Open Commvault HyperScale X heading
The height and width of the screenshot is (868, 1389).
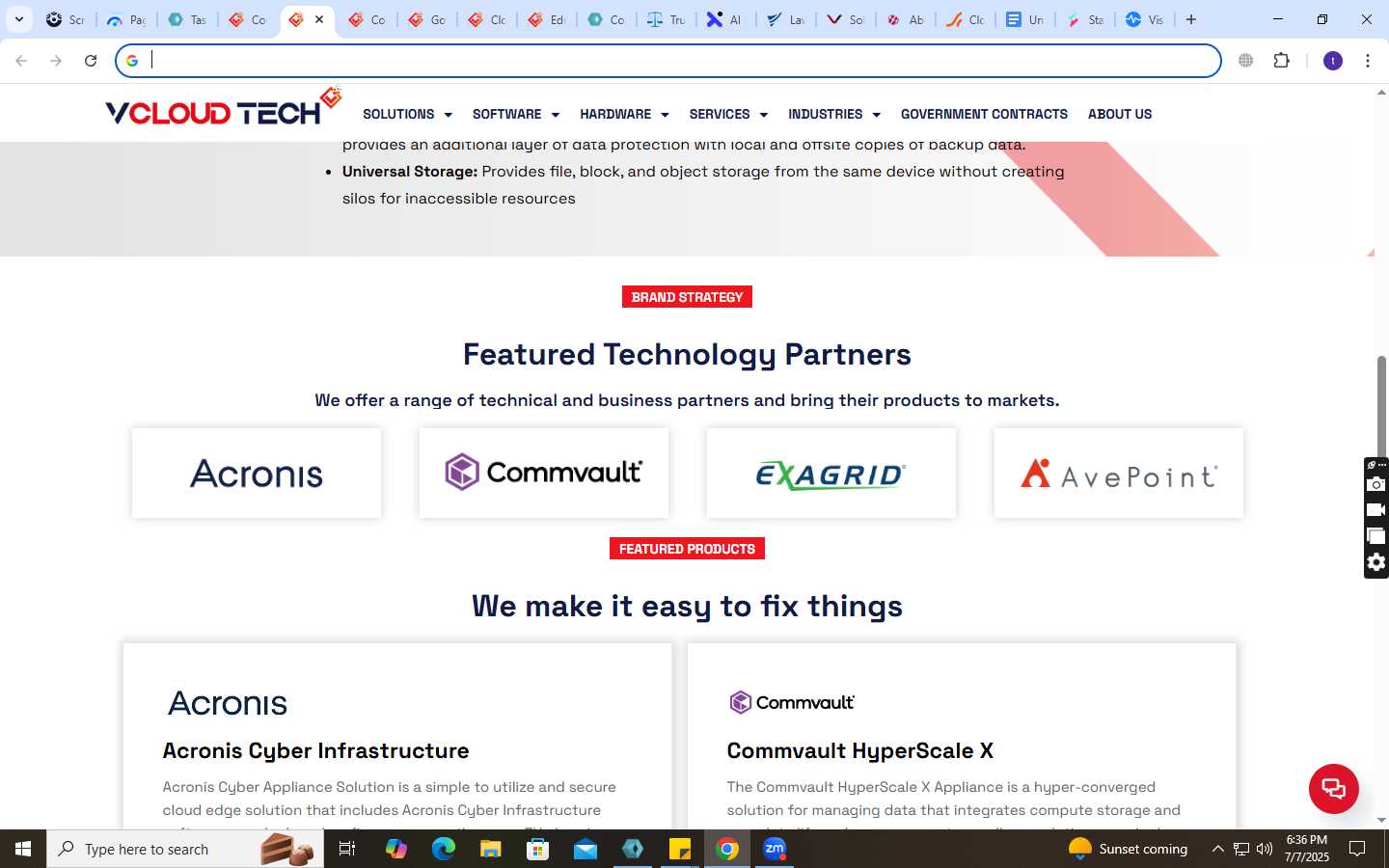click(x=860, y=750)
